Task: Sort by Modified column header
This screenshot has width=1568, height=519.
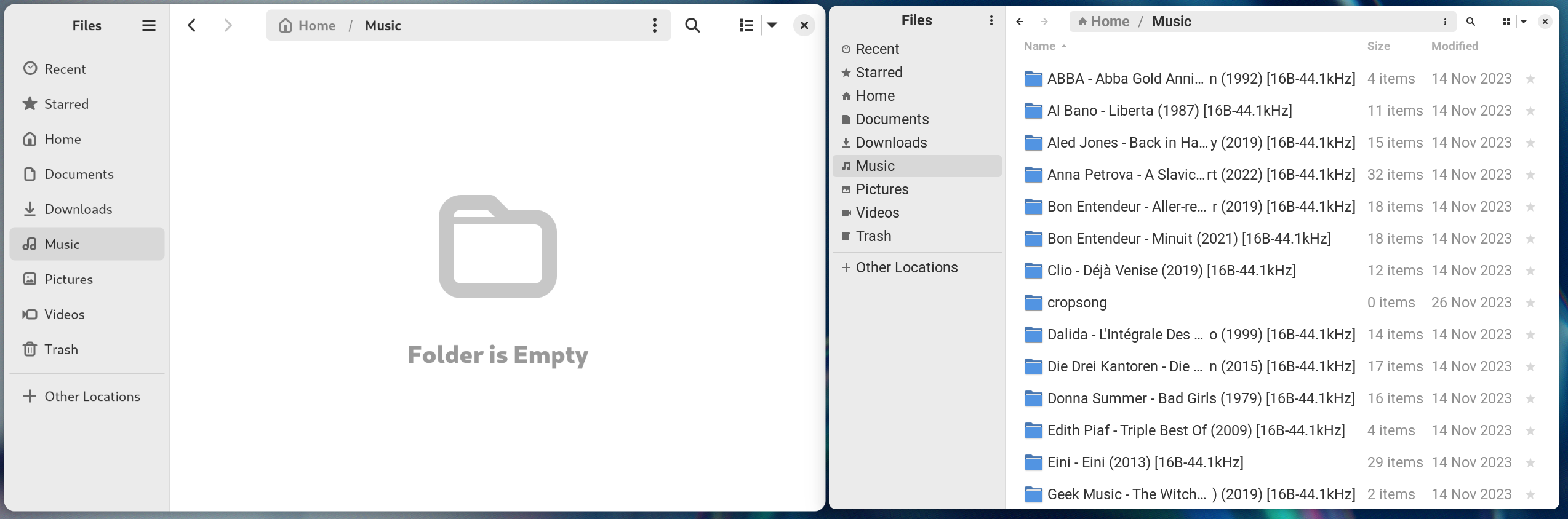Action: [1454, 46]
